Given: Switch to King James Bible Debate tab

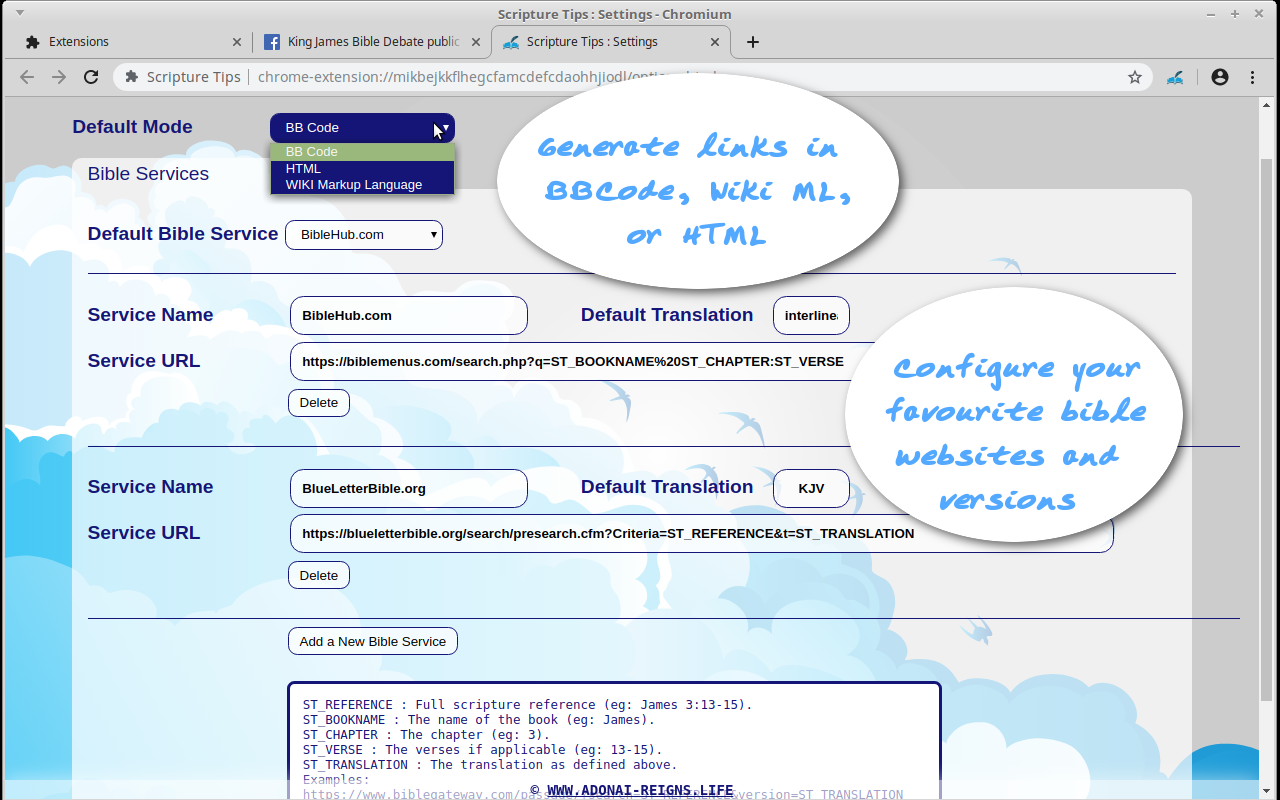Looking at the screenshot, I should tap(371, 42).
